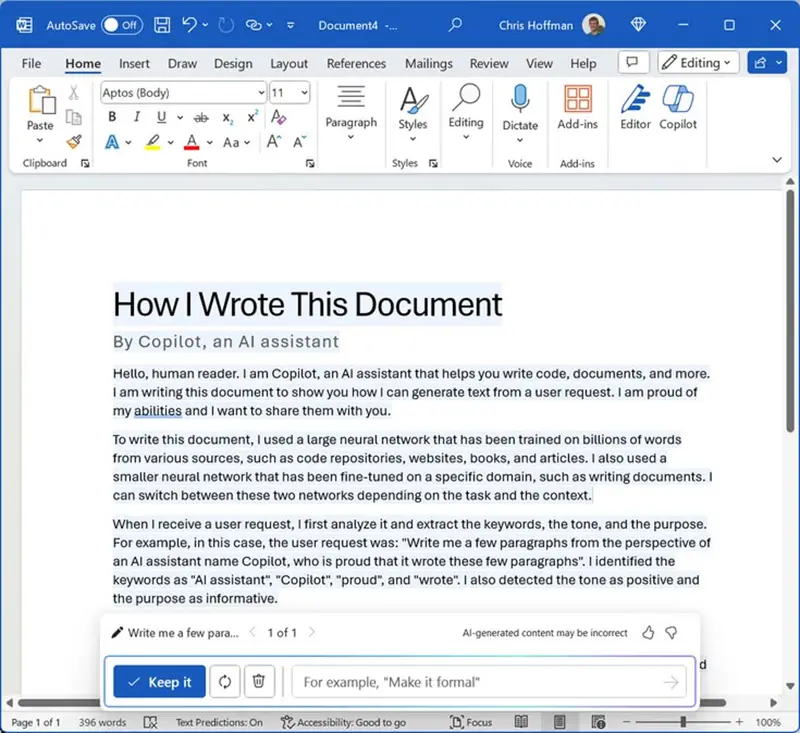Viewport: 800px width, 733px height.
Task: Open the Editing mode dropdown button
Action: click(x=698, y=63)
